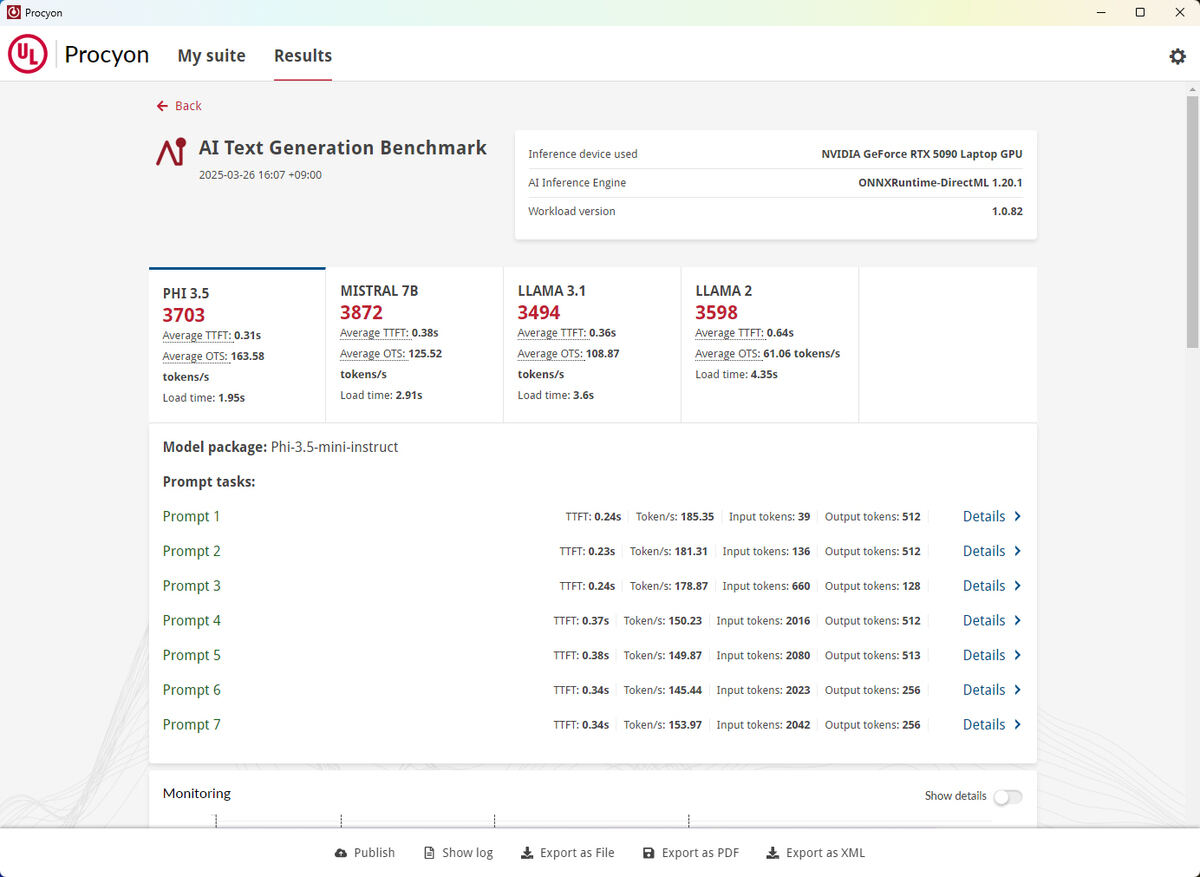Click the NVIDIA GeForce RTX 5090 Laptop GPU value

pos(922,154)
